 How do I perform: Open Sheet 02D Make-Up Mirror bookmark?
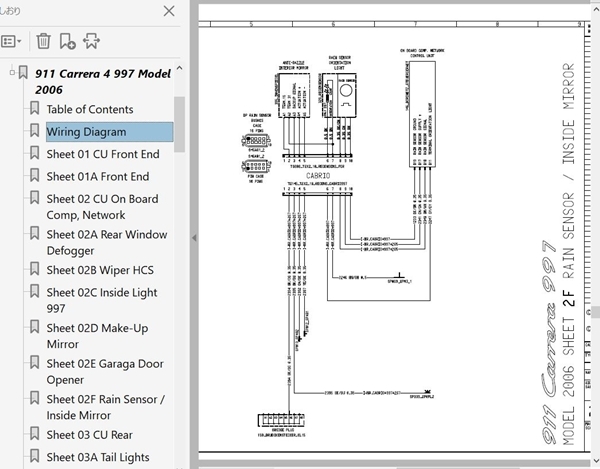point(97,336)
